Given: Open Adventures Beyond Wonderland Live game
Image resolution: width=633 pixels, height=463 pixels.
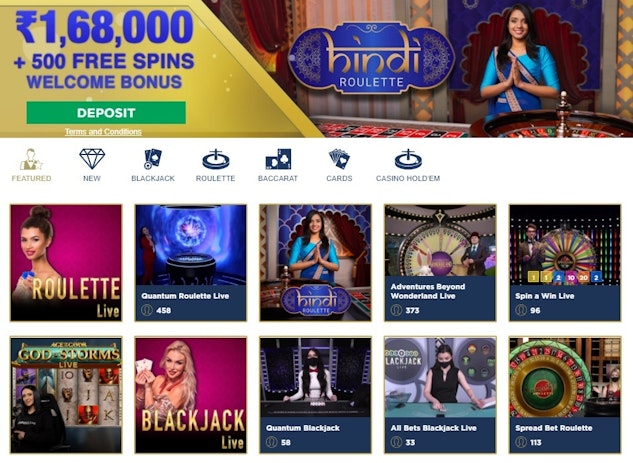Looking at the screenshot, I should pos(440,263).
